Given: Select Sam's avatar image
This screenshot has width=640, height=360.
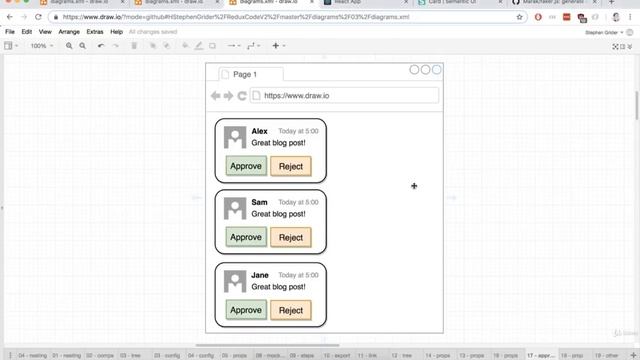Looking at the screenshot, I should pyautogui.click(x=235, y=208).
